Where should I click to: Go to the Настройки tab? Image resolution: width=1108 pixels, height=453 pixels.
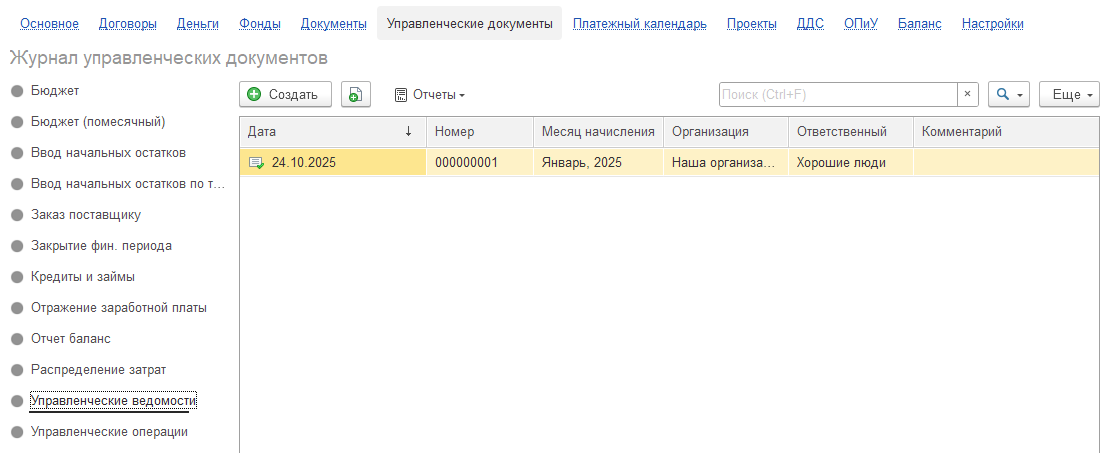pyautogui.click(x=993, y=24)
